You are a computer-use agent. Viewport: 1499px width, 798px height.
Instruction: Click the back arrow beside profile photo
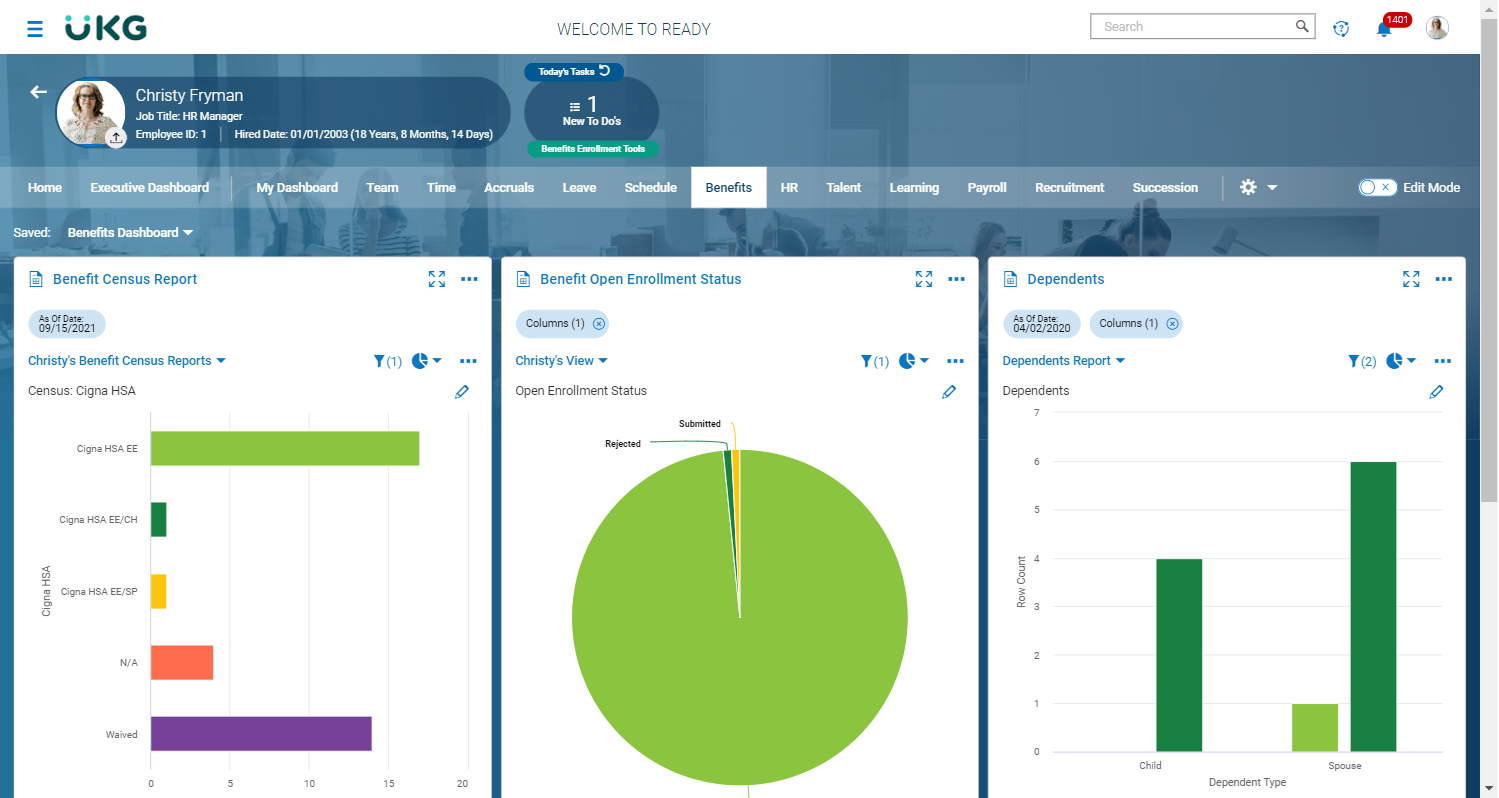pos(38,92)
